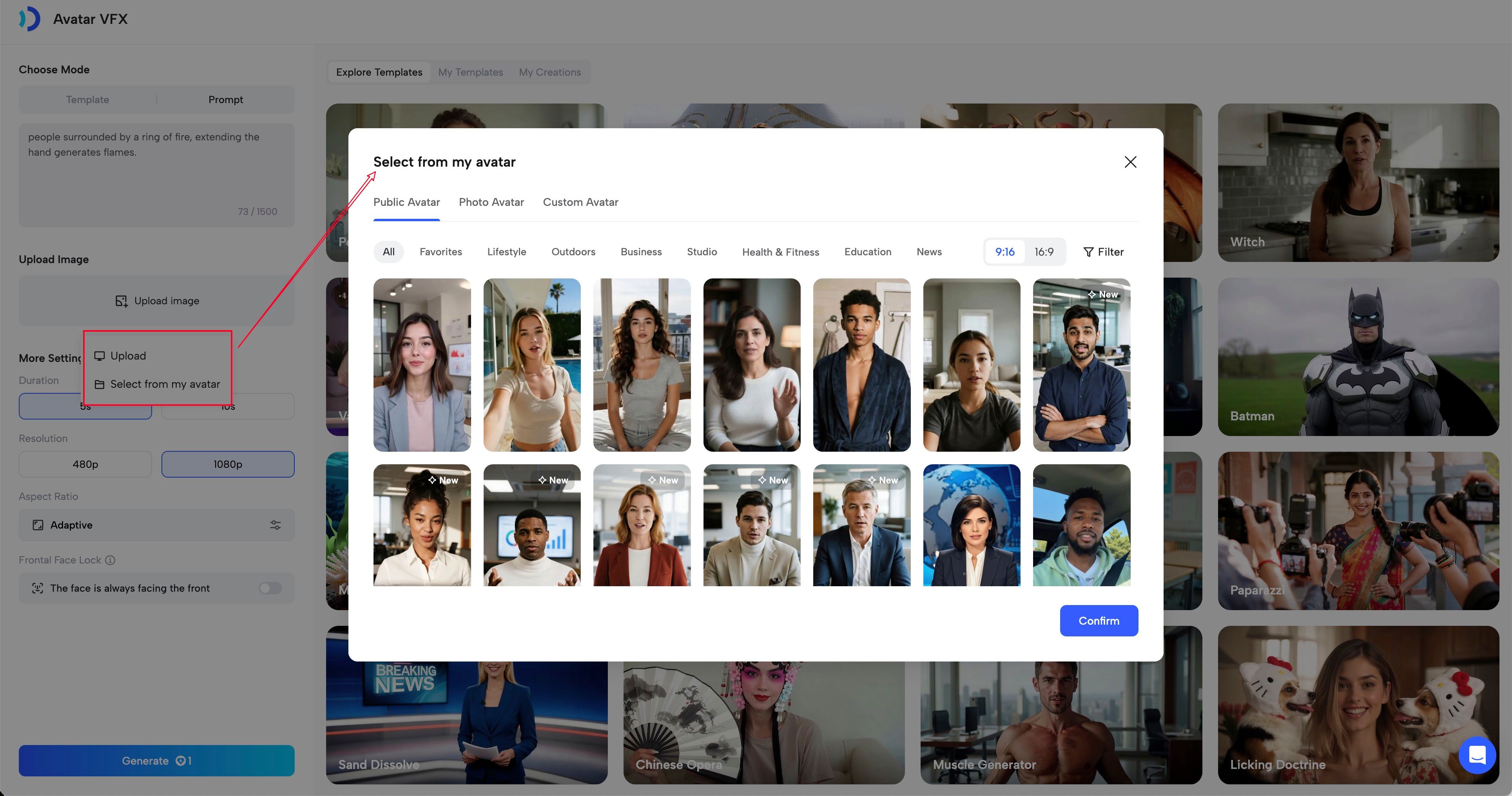1512x796 pixels.
Task: Click the Aspect Ratio sliders settings icon
Action: click(275, 525)
